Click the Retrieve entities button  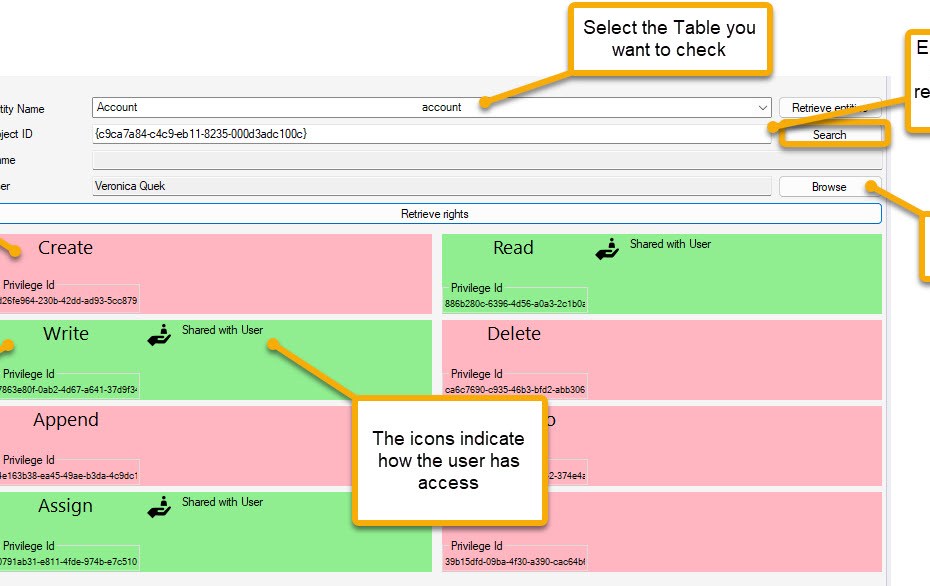tap(830, 107)
